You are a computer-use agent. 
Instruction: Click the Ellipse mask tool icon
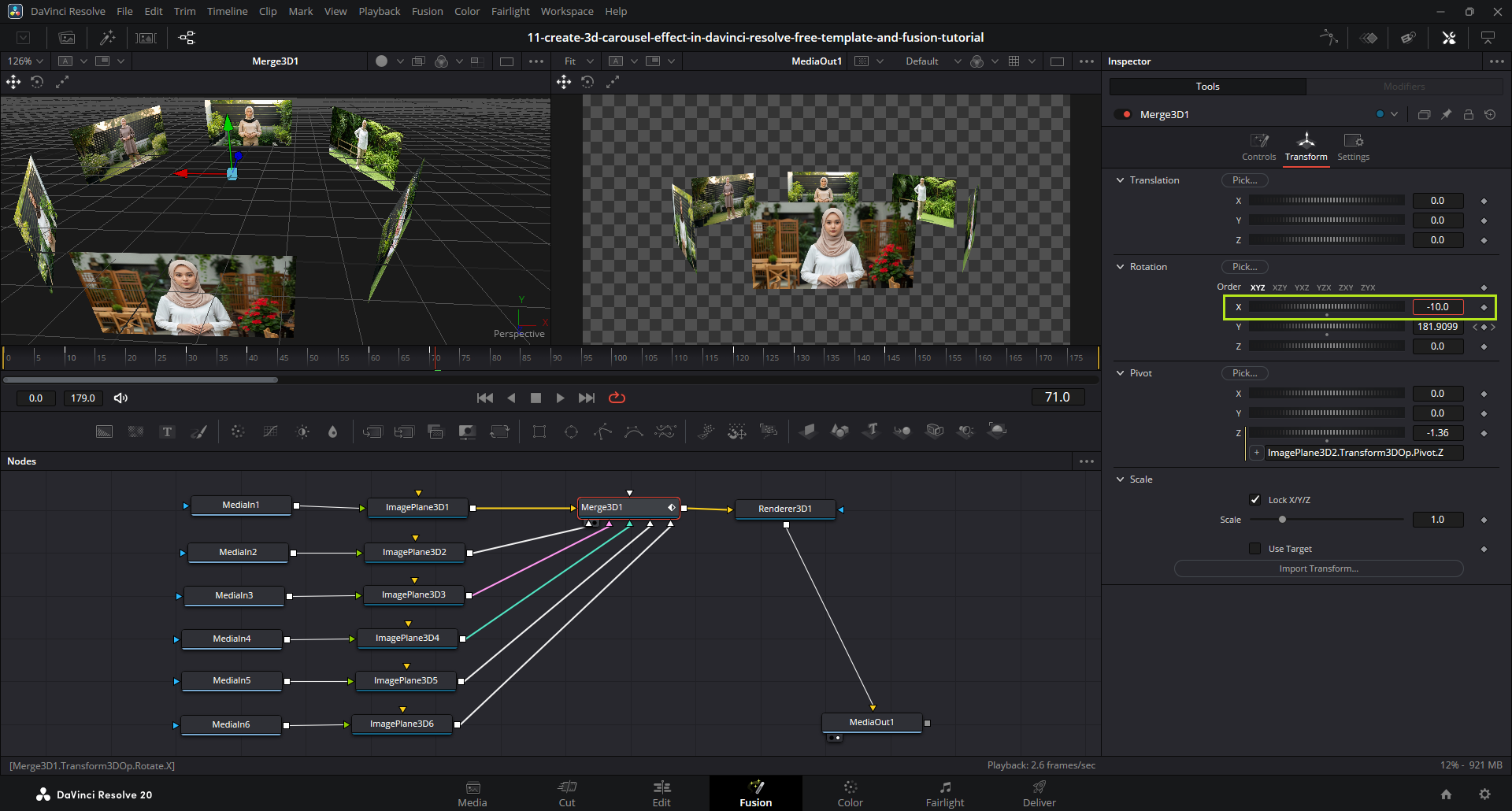(571, 431)
